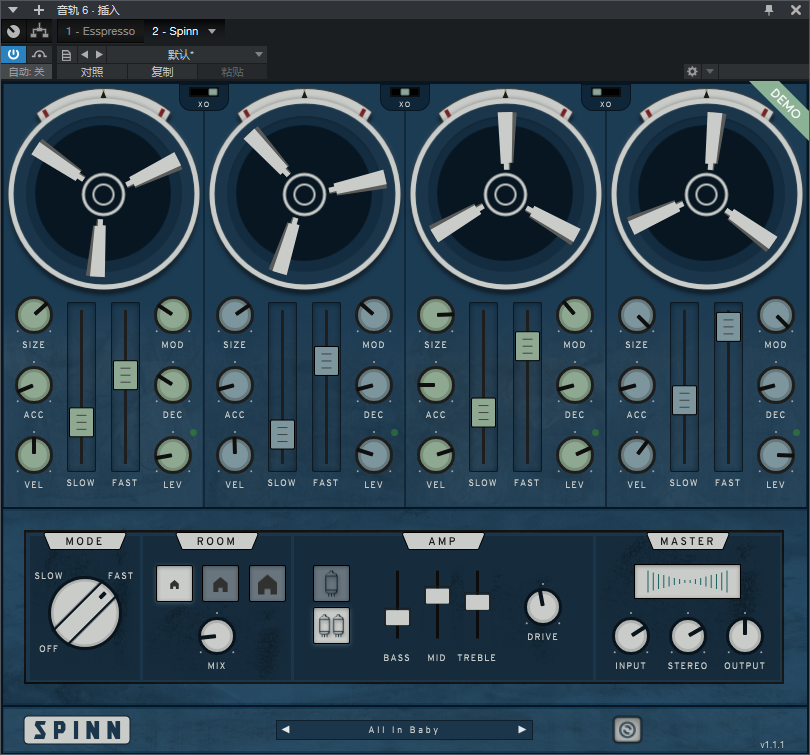Click the master stereo width display
The width and height of the screenshot is (810, 755).
point(687,581)
